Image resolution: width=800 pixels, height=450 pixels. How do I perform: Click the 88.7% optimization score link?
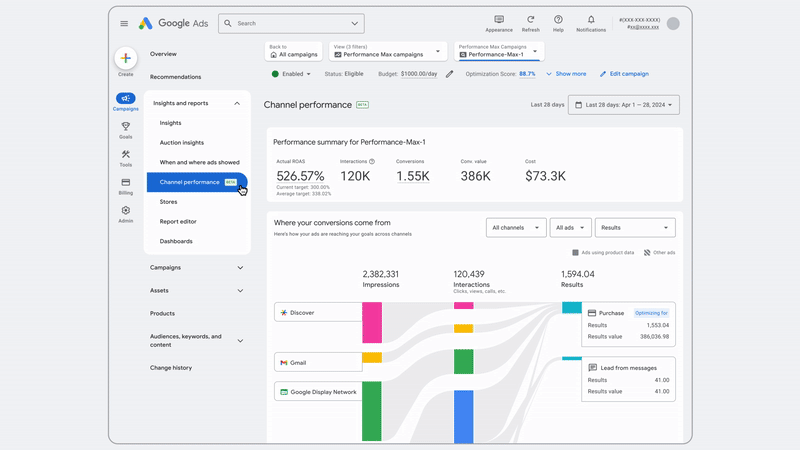[527, 74]
